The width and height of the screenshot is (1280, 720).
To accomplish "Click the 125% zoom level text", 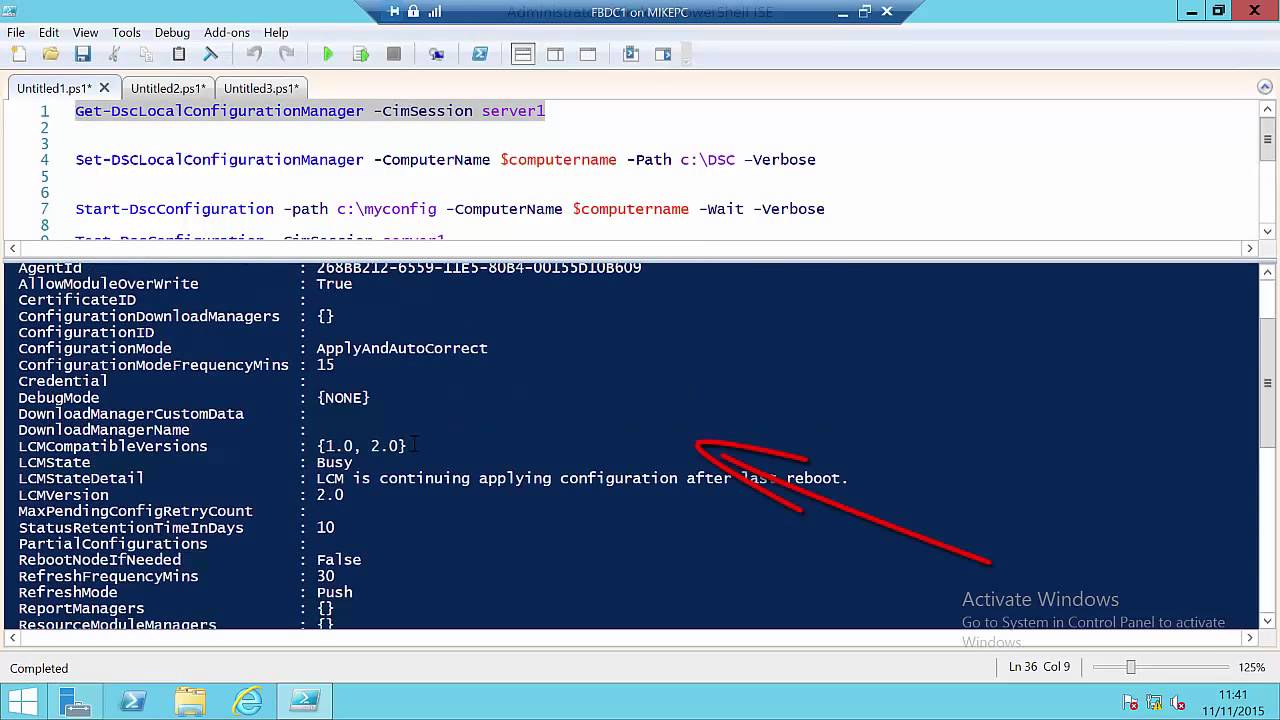I will point(1252,667).
